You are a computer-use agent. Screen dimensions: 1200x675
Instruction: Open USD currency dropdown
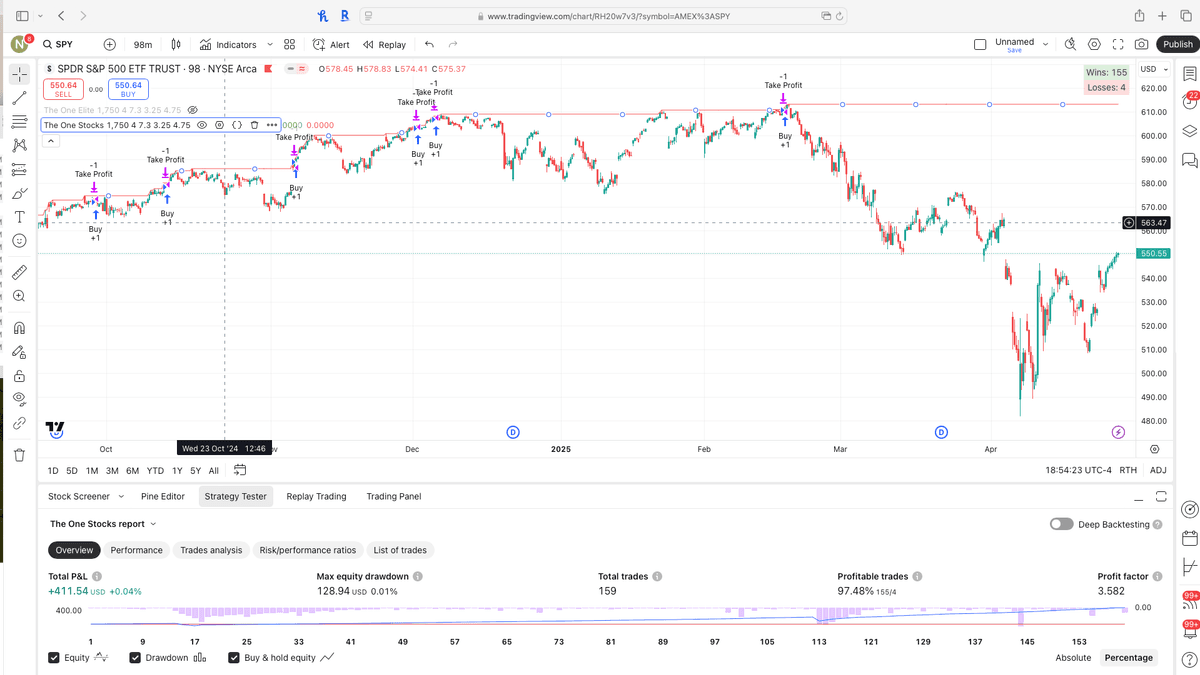pos(1153,69)
